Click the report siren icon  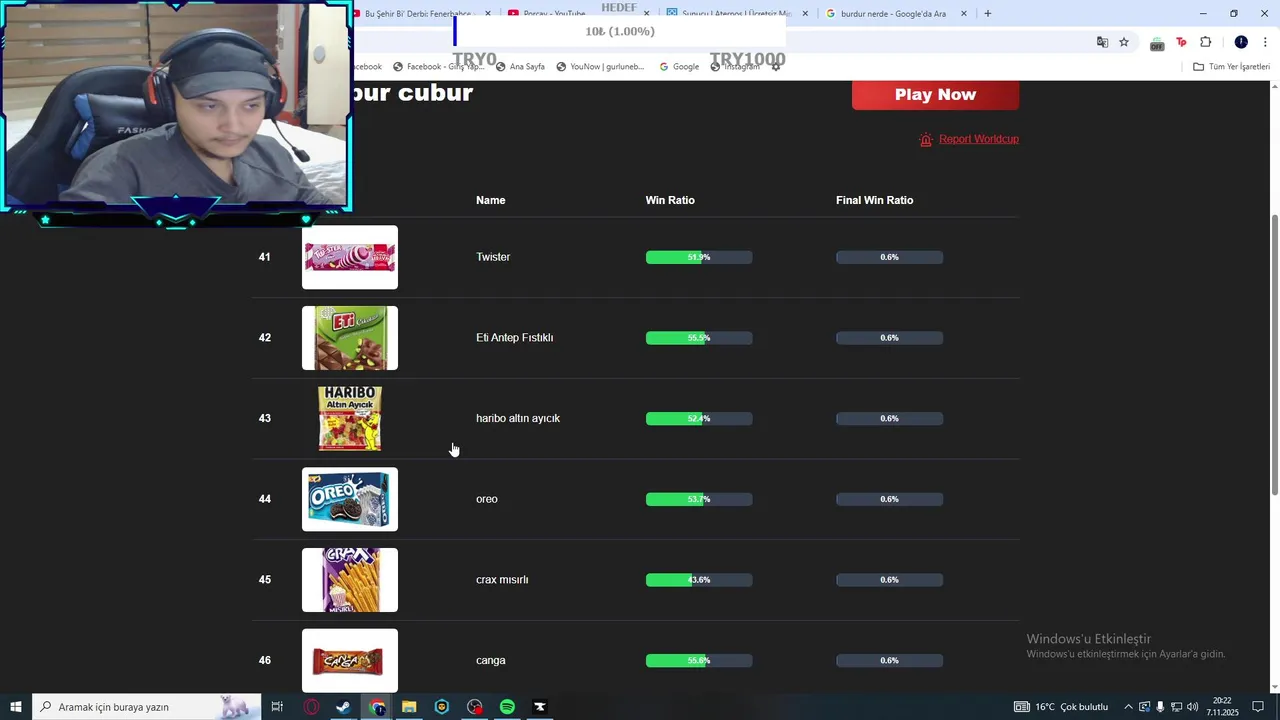(x=926, y=139)
